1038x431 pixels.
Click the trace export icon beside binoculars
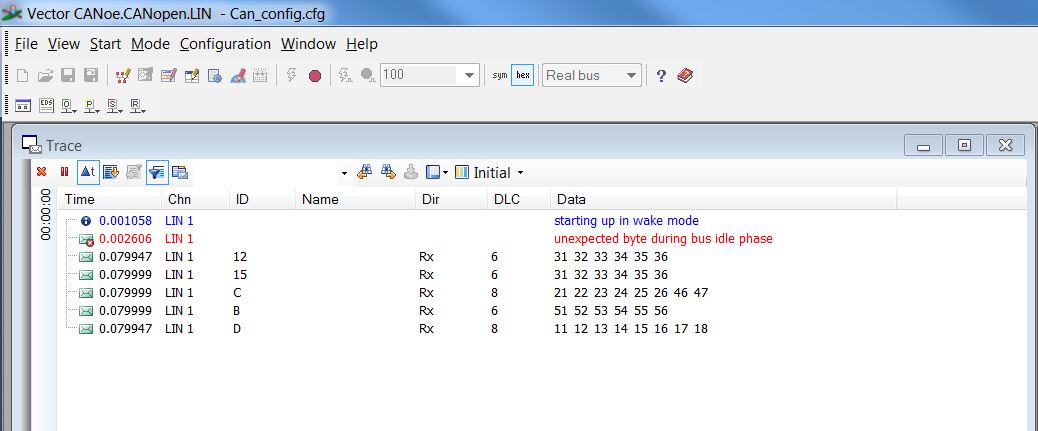coord(411,172)
